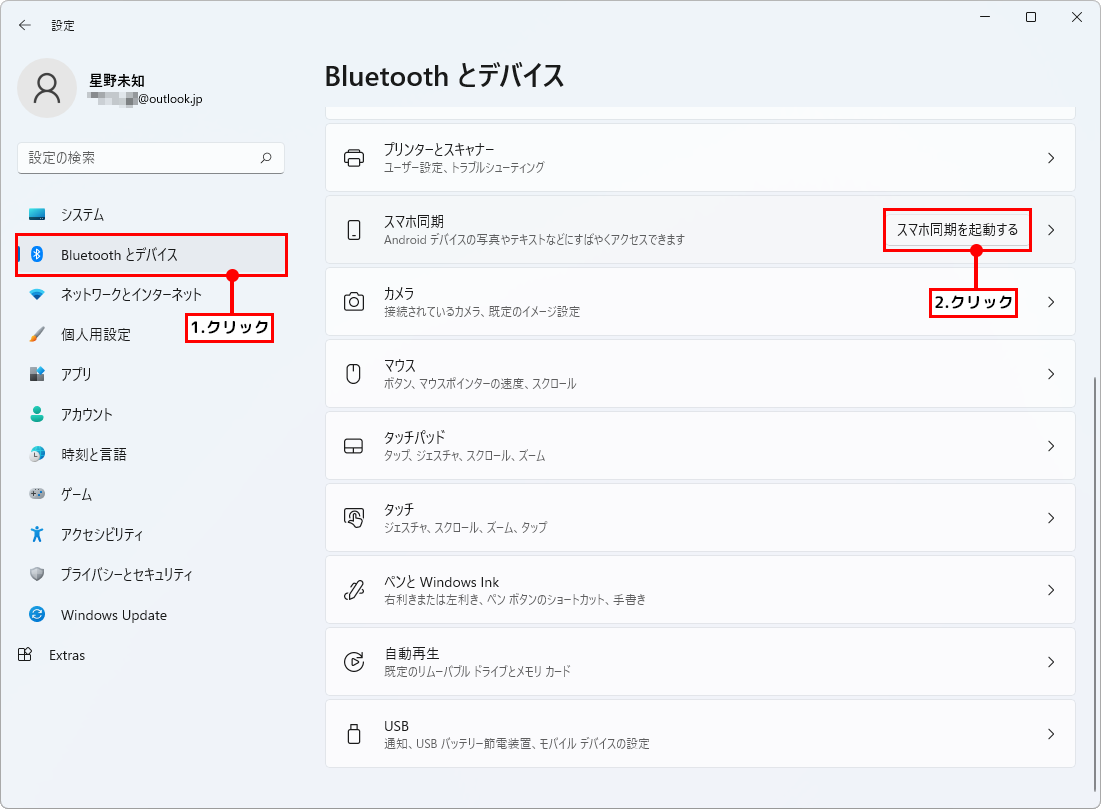Click the カメラ row title text
This screenshot has height=809, width=1101.
click(399, 293)
